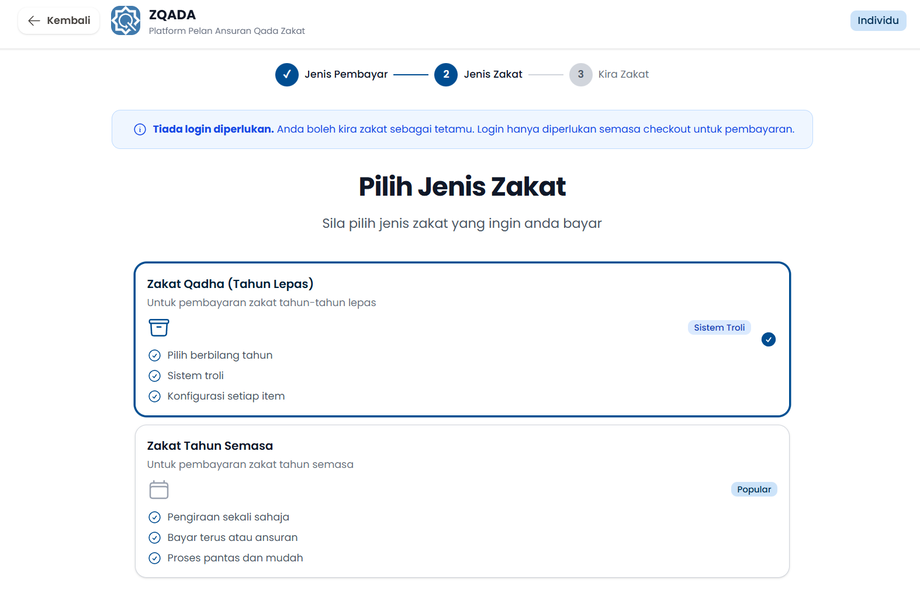Click the check icon beside Konfigurasi setiap item
The width and height of the screenshot is (920, 590).
click(154, 396)
